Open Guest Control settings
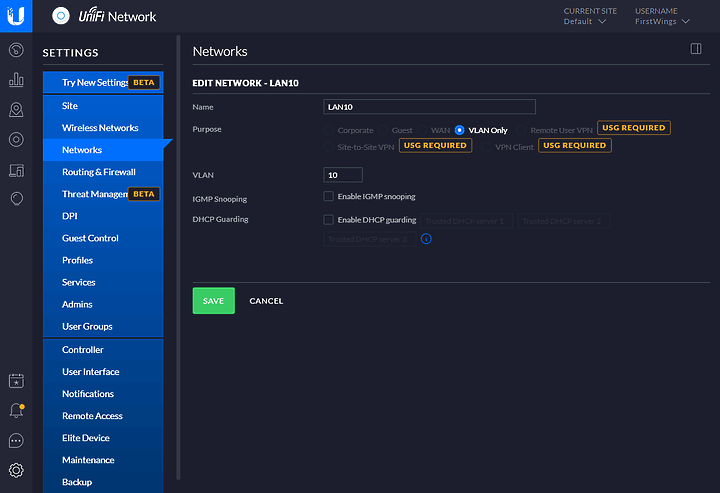The height and width of the screenshot is (493, 720). (x=103, y=238)
